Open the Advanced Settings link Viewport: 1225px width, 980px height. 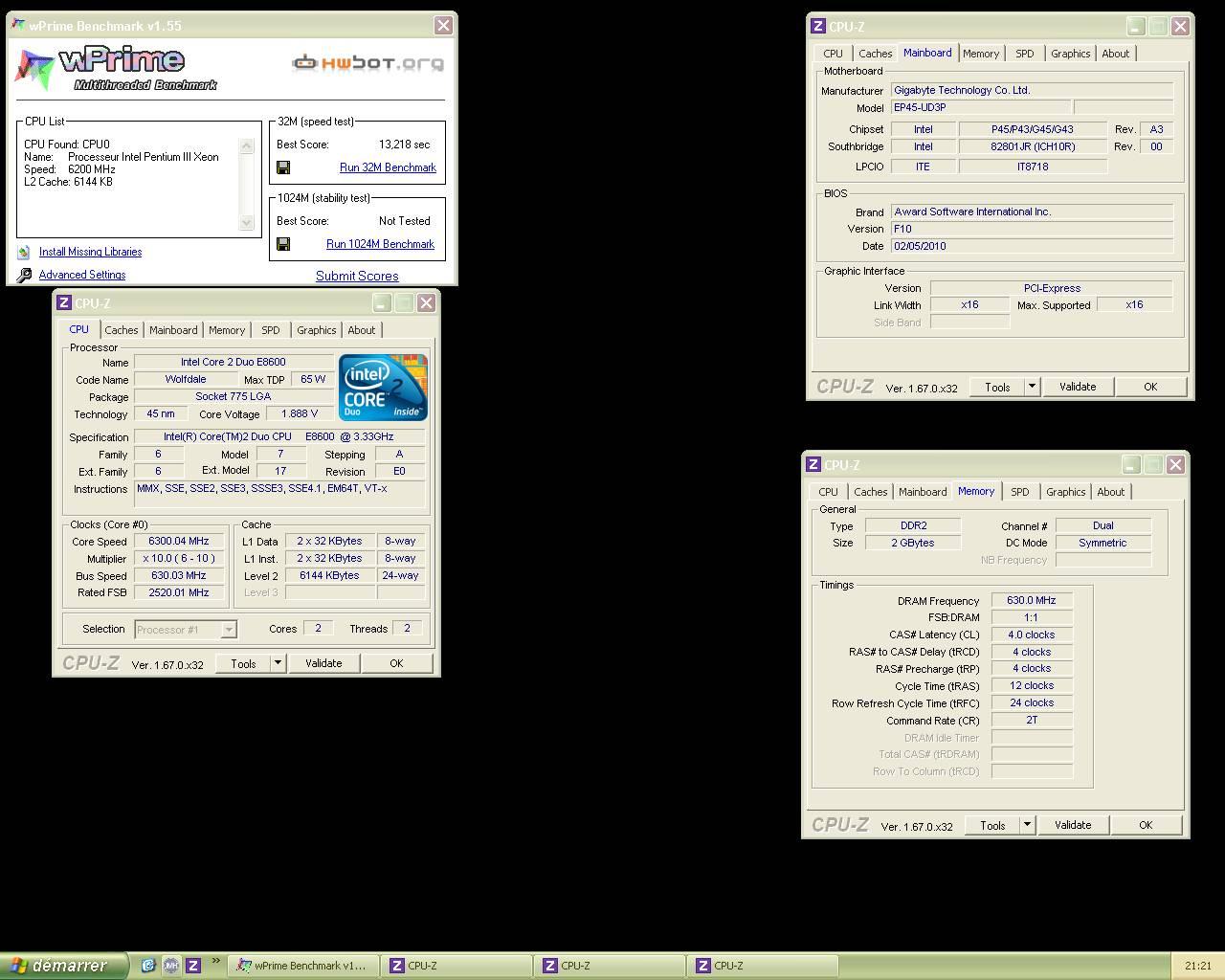coord(82,276)
